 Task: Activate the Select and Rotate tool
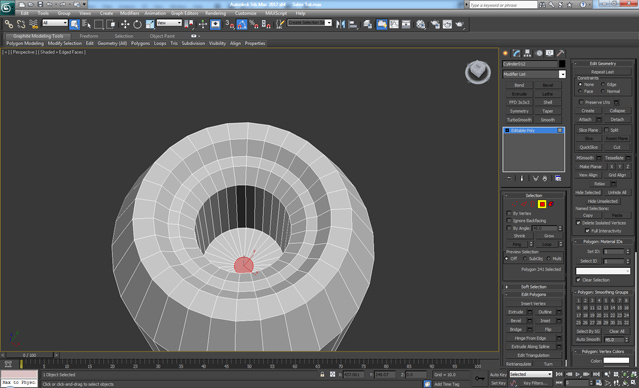point(137,24)
